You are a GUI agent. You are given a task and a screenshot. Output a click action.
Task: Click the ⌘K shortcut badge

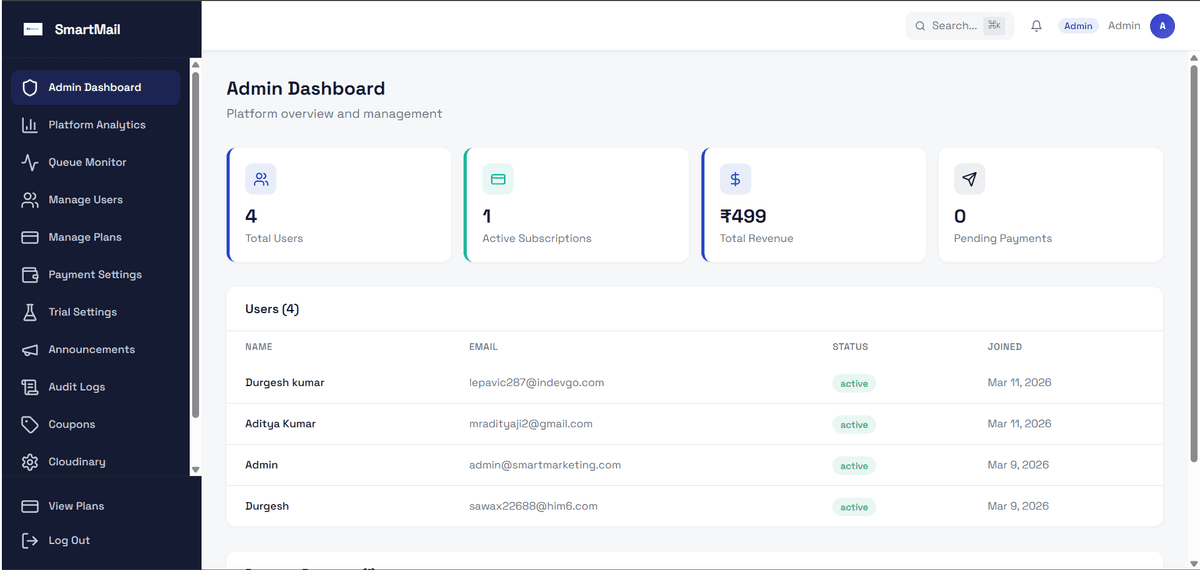[994, 26]
